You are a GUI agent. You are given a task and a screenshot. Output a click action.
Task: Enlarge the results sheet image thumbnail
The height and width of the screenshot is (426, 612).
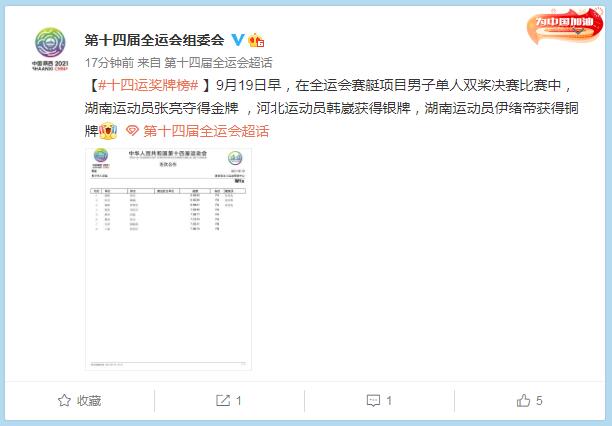tap(168, 258)
